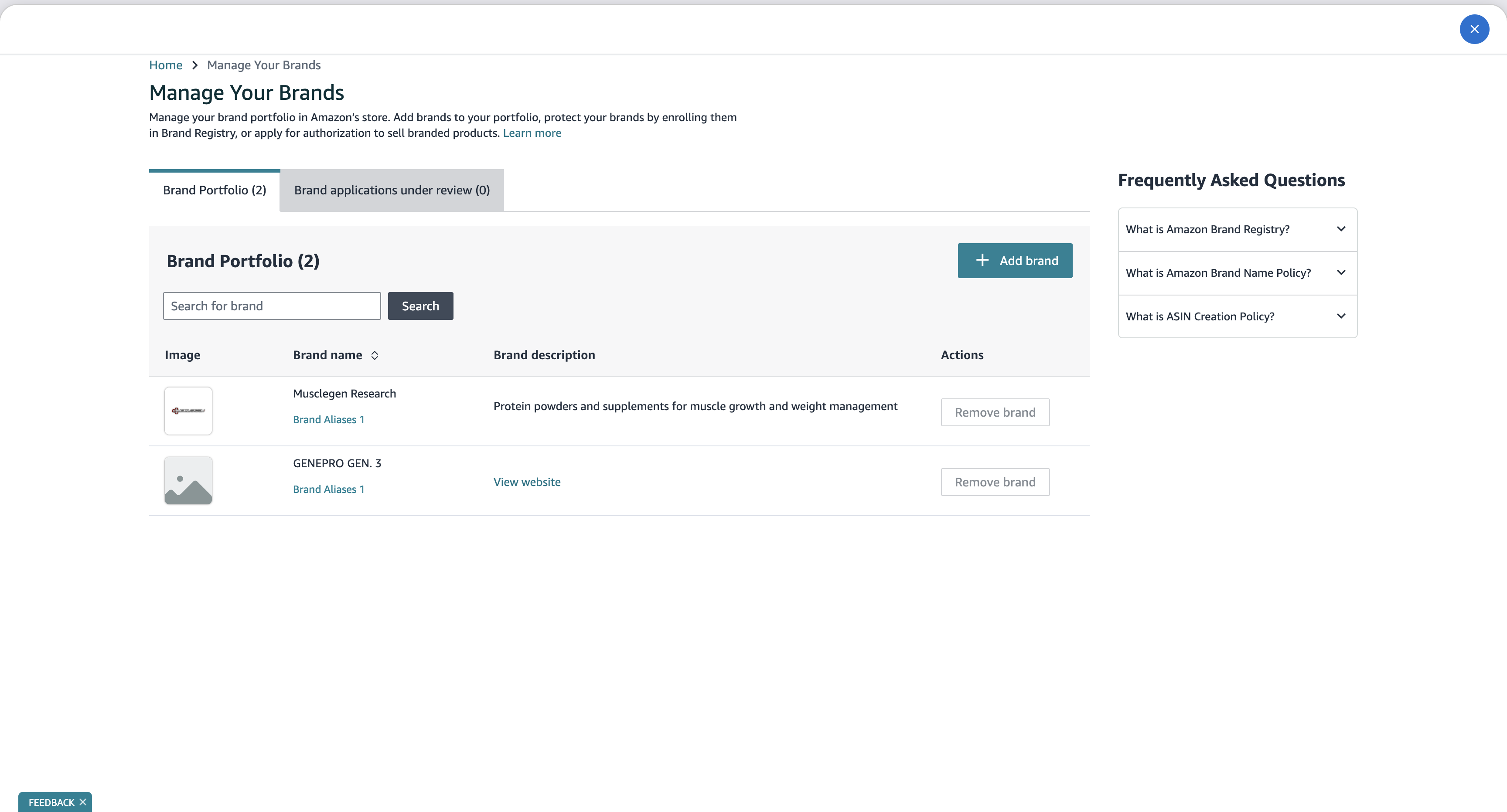The height and width of the screenshot is (812, 1507).
Task: Click the Actions column header
Action: (x=962, y=355)
